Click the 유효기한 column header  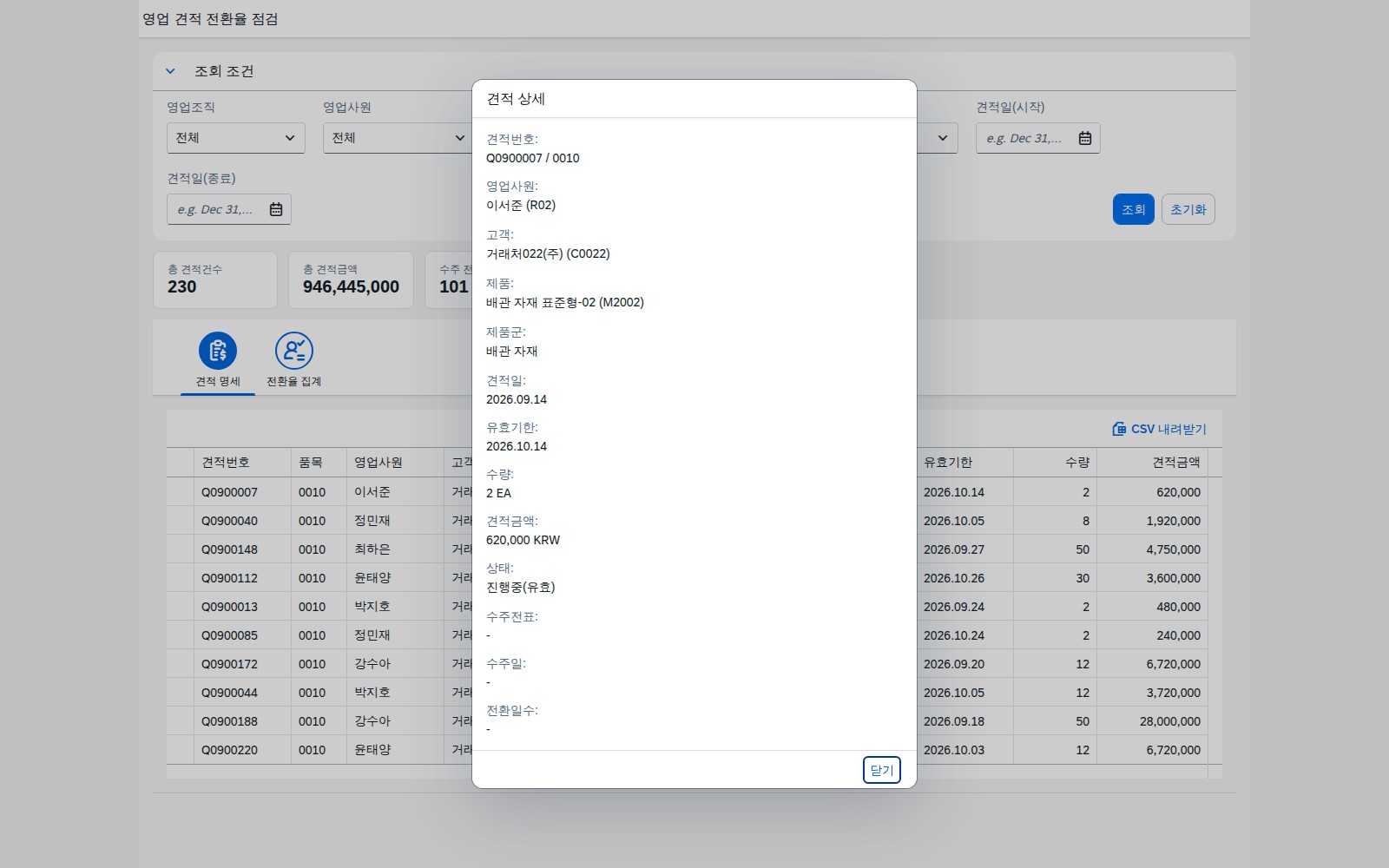click(964, 463)
